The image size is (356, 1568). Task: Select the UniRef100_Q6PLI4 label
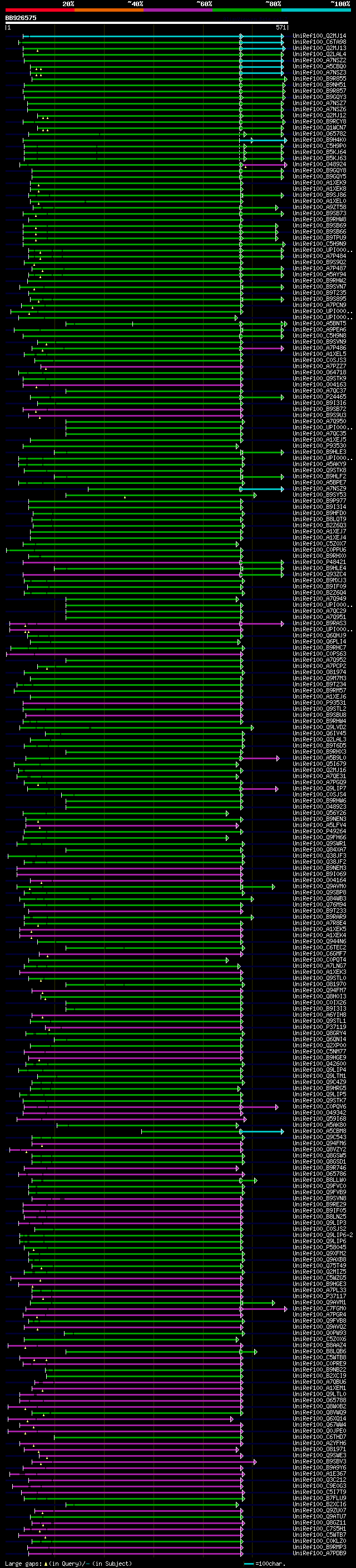pos(319,641)
